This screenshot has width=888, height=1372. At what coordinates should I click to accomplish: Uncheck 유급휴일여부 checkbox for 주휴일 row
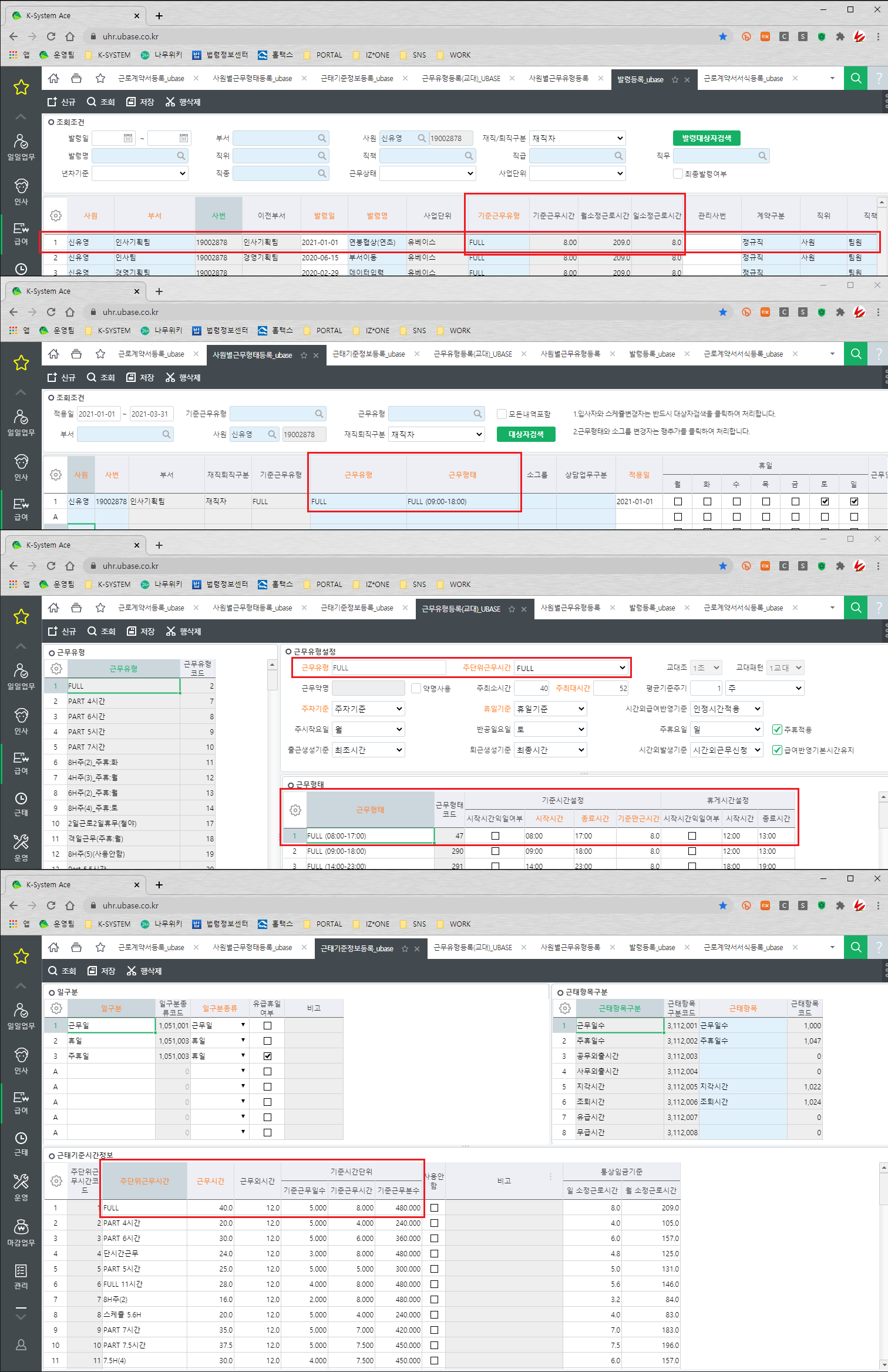click(x=267, y=1056)
